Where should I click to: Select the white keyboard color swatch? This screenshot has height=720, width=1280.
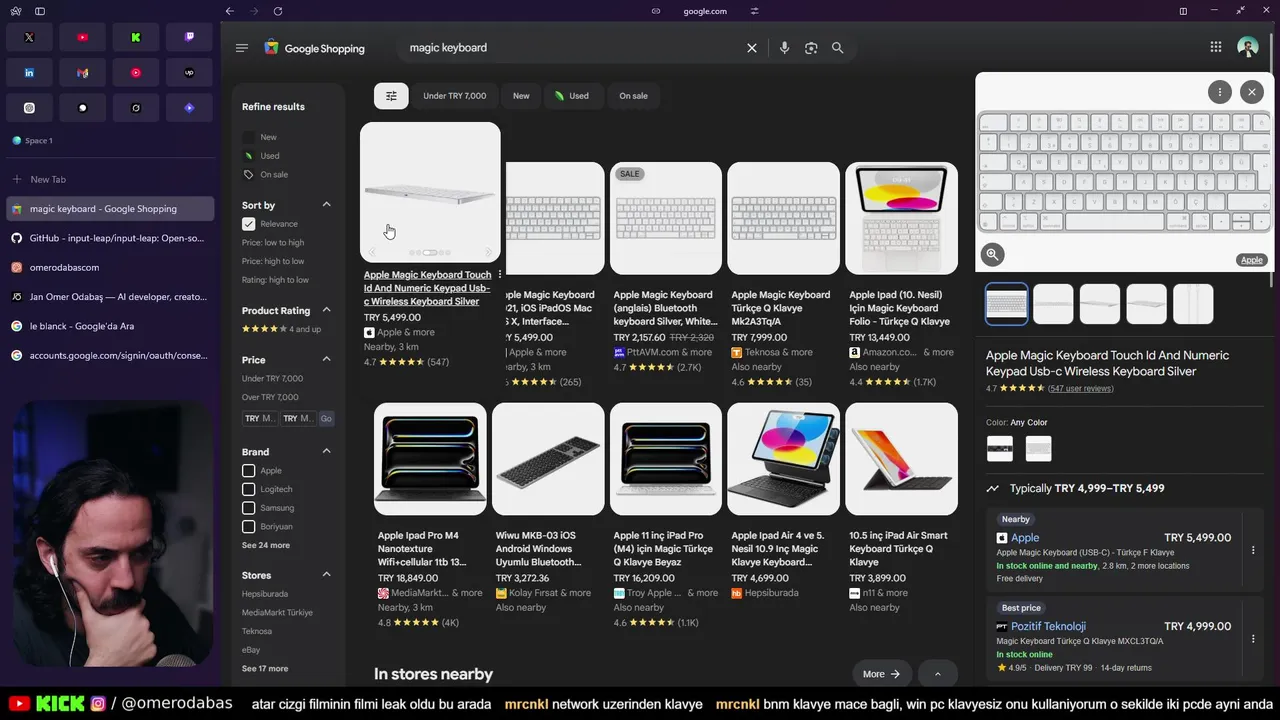point(1039,448)
